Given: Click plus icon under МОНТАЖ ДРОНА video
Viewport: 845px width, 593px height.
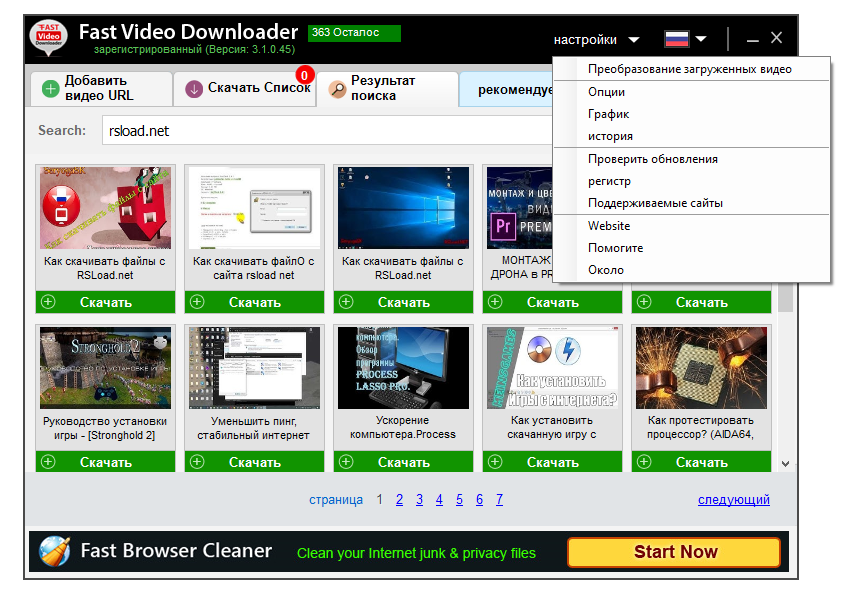Looking at the screenshot, I should coord(495,302).
